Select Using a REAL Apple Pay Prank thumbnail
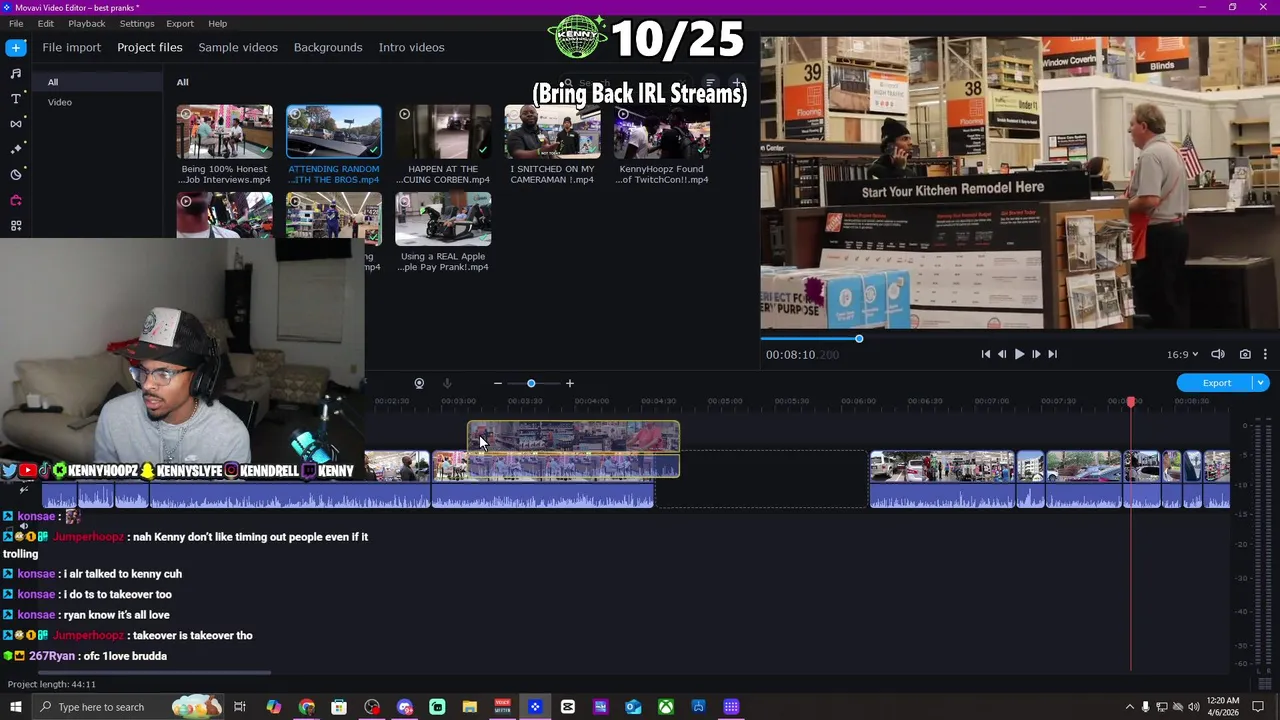Viewport: 1280px width, 720px height. 443,219
